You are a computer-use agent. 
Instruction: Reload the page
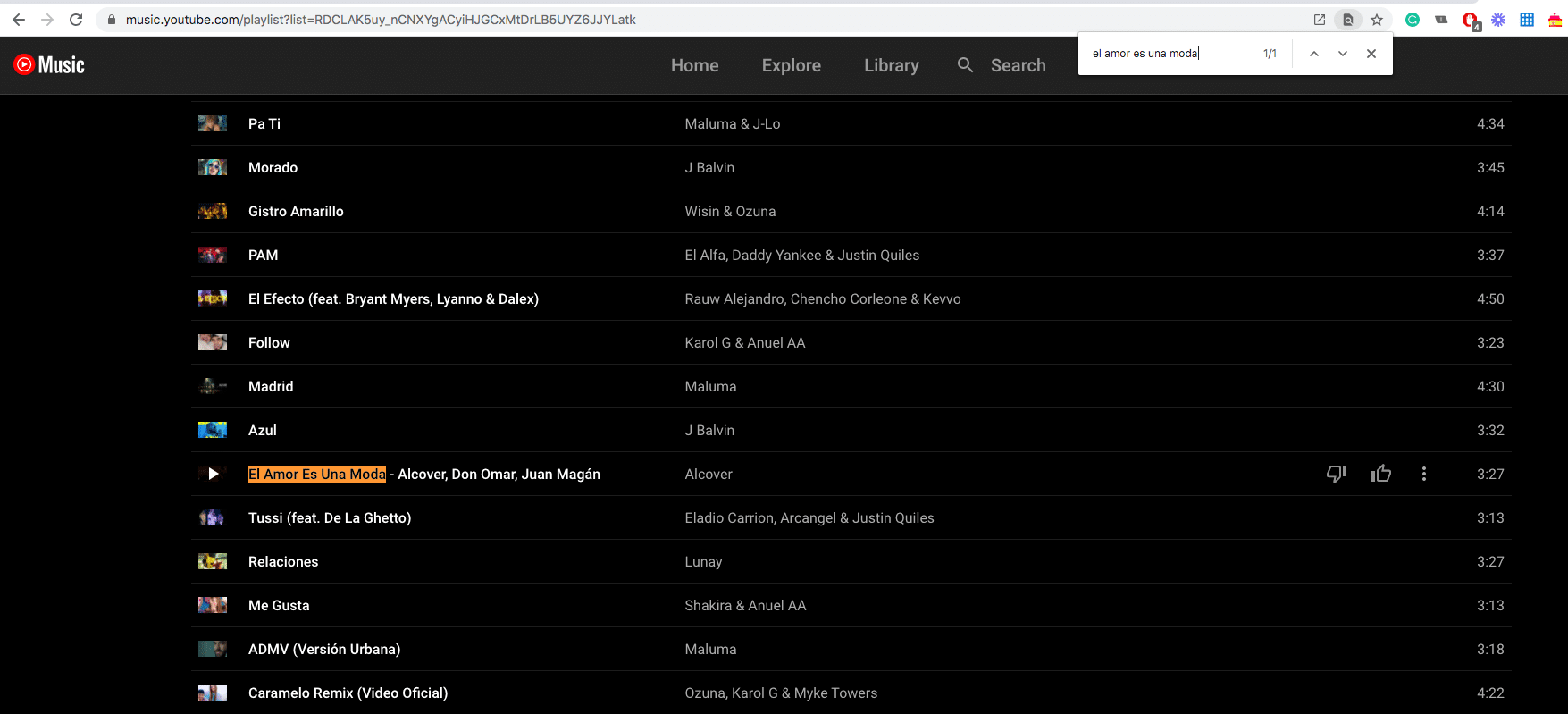tap(76, 20)
